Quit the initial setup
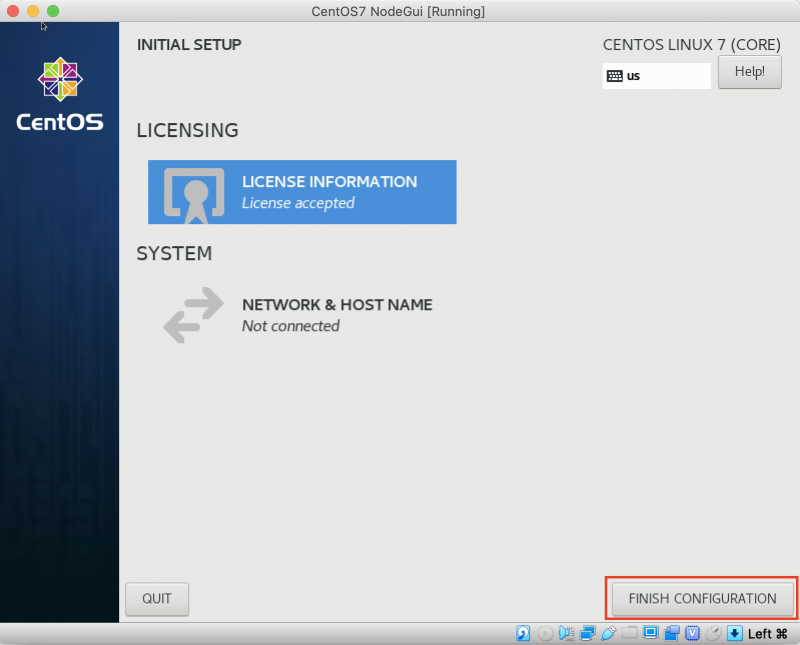800x645 pixels. pos(157,599)
